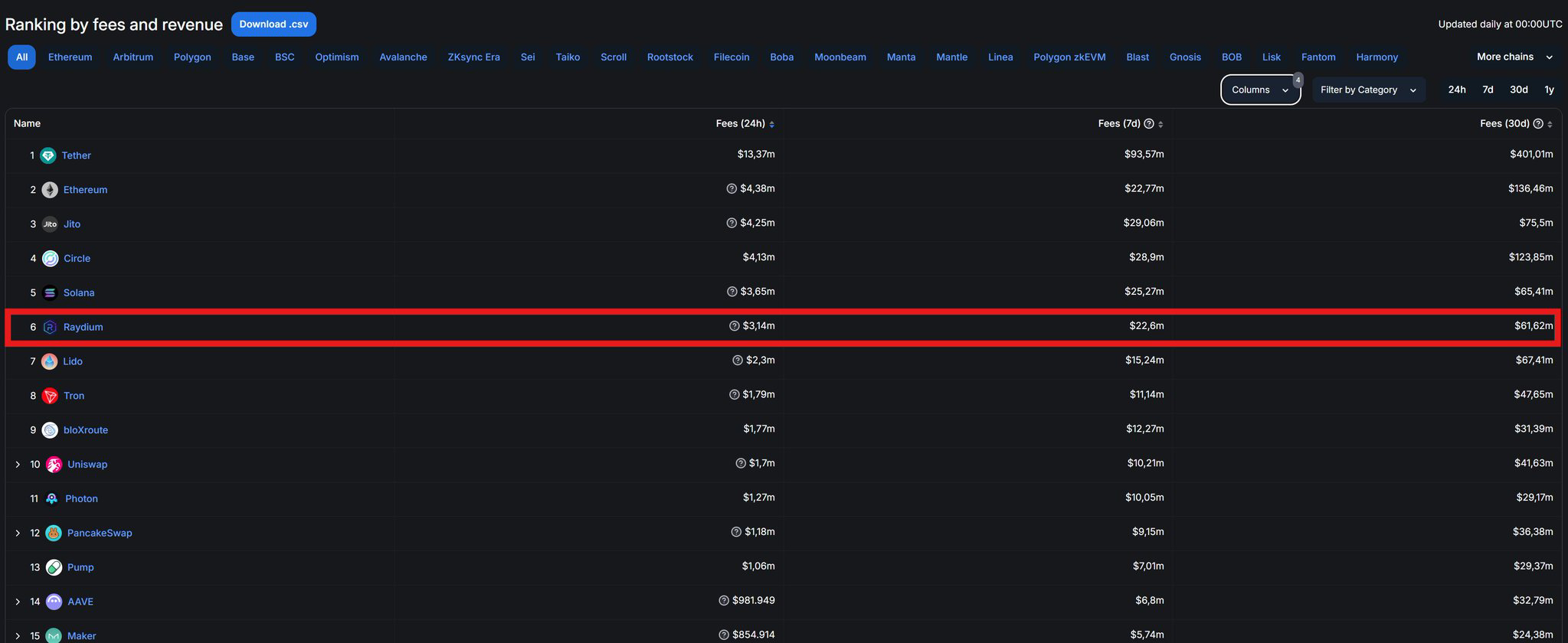Click Lido's $67,41m 30d fees value
This screenshot has height=643, width=1568.
pyautogui.click(x=1534, y=360)
